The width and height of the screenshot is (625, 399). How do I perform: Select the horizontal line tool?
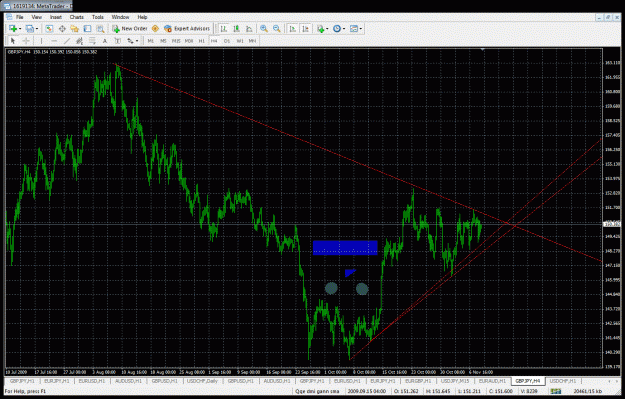point(54,41)
